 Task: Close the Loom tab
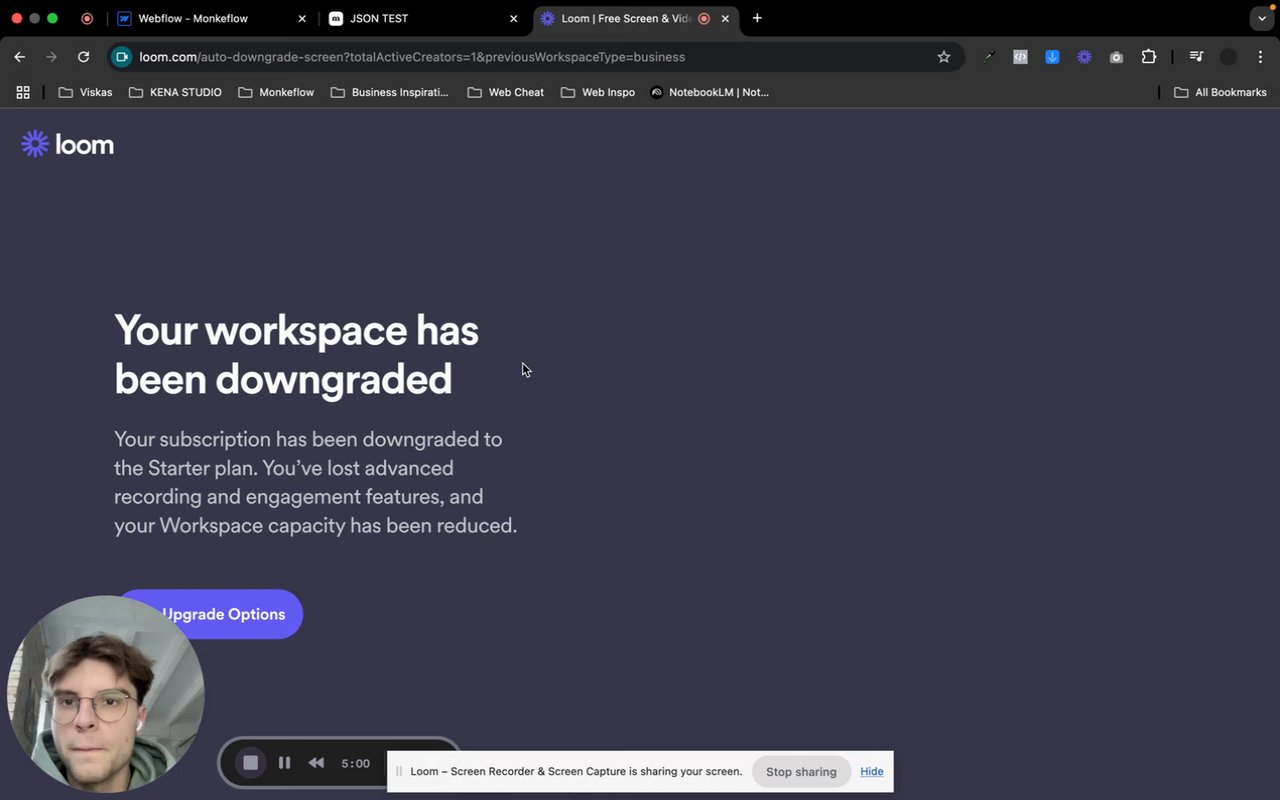725,18
